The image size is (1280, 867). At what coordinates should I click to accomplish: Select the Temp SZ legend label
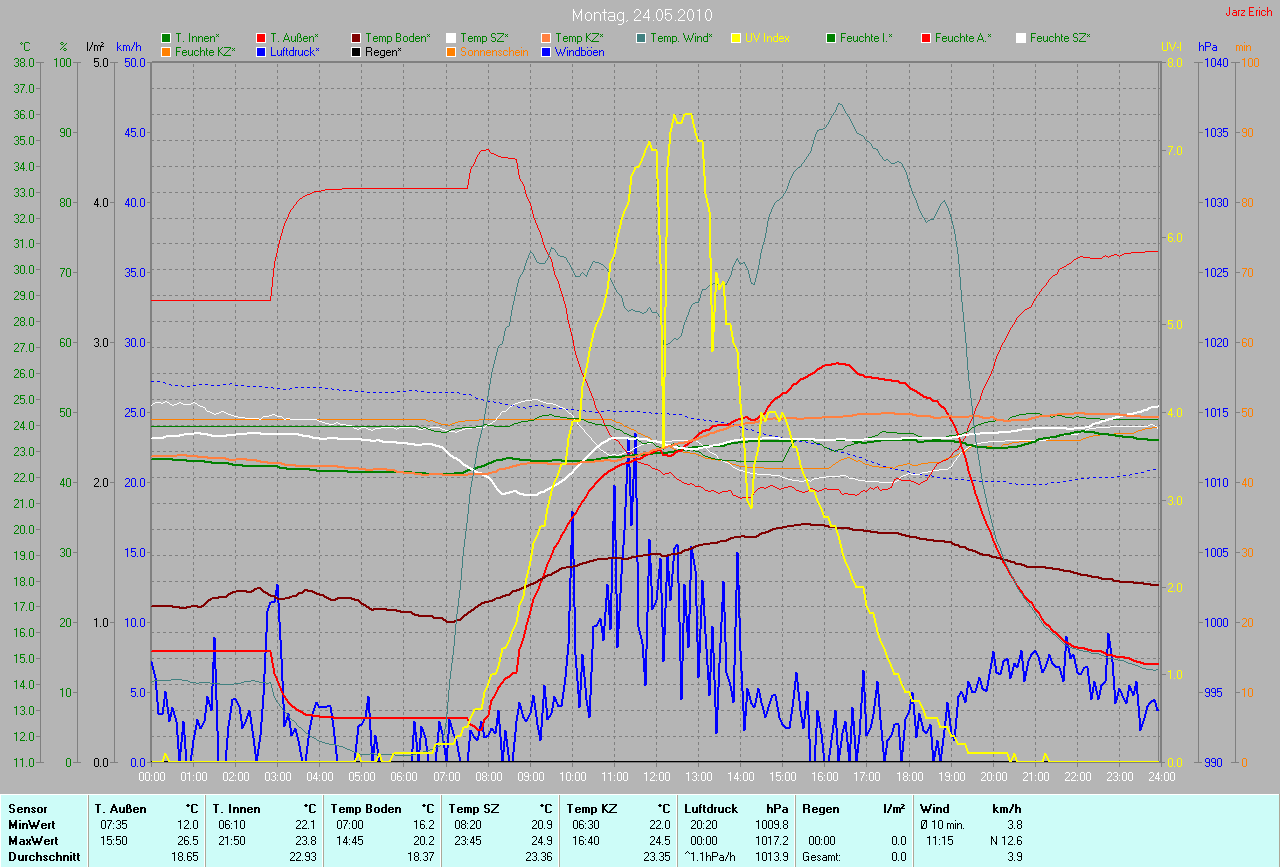click(482, 38)
